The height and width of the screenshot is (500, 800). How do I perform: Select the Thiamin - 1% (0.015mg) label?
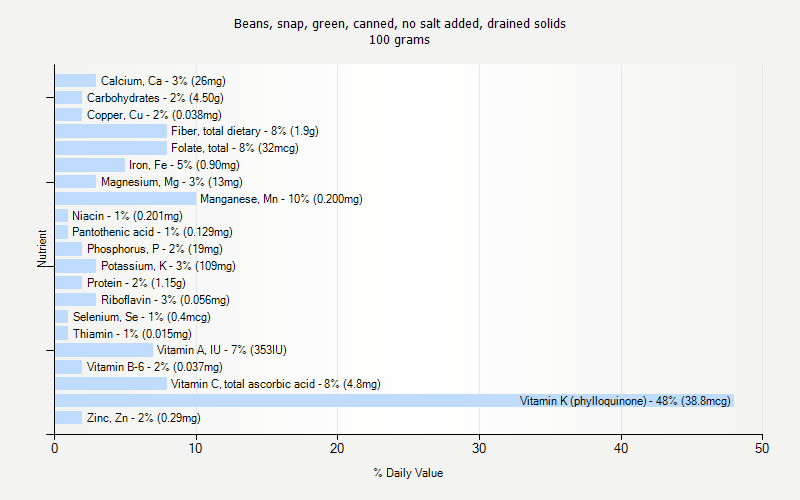[132, 334]
